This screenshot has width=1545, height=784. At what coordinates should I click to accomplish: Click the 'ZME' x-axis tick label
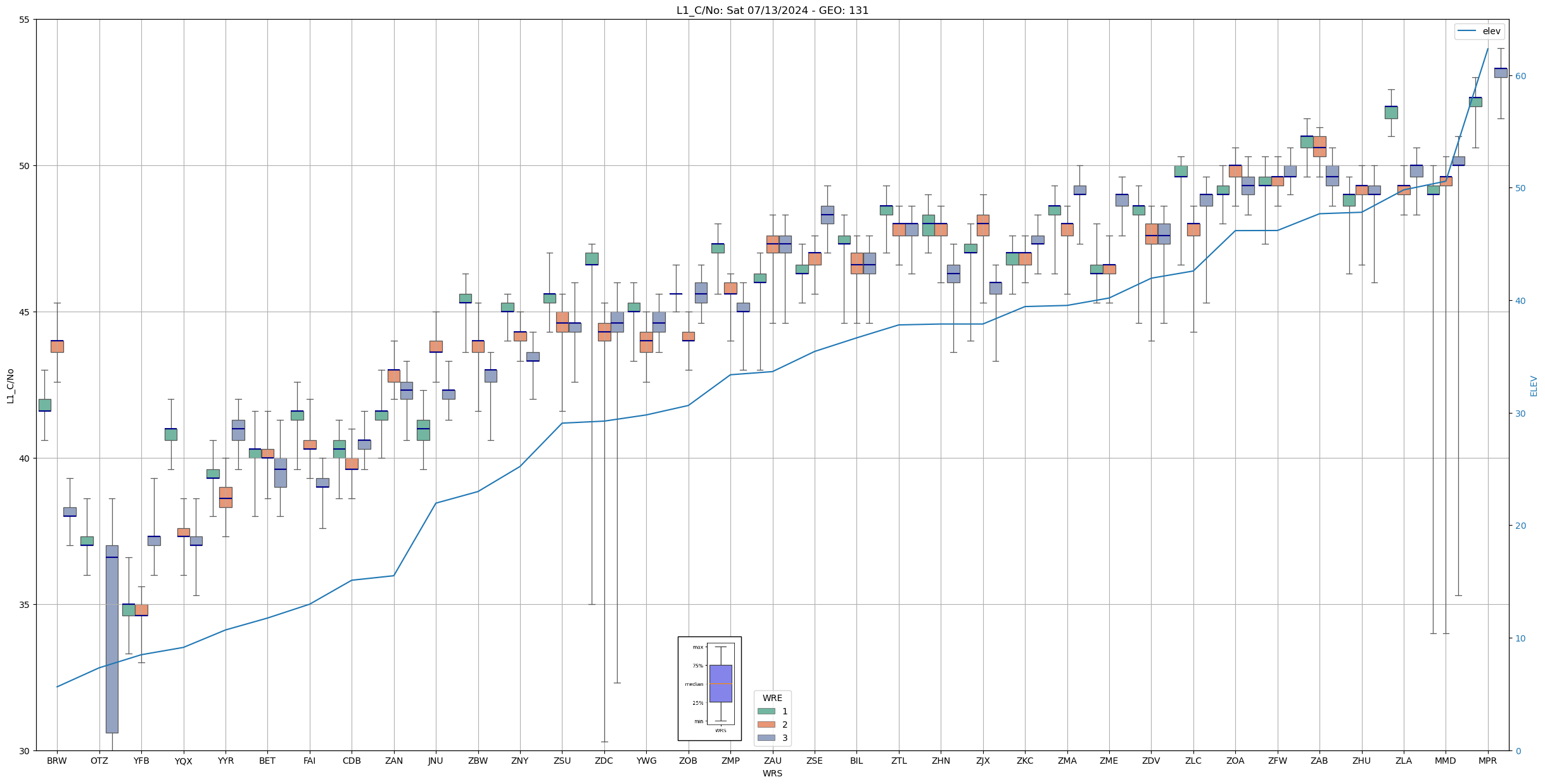point(1109,761)
